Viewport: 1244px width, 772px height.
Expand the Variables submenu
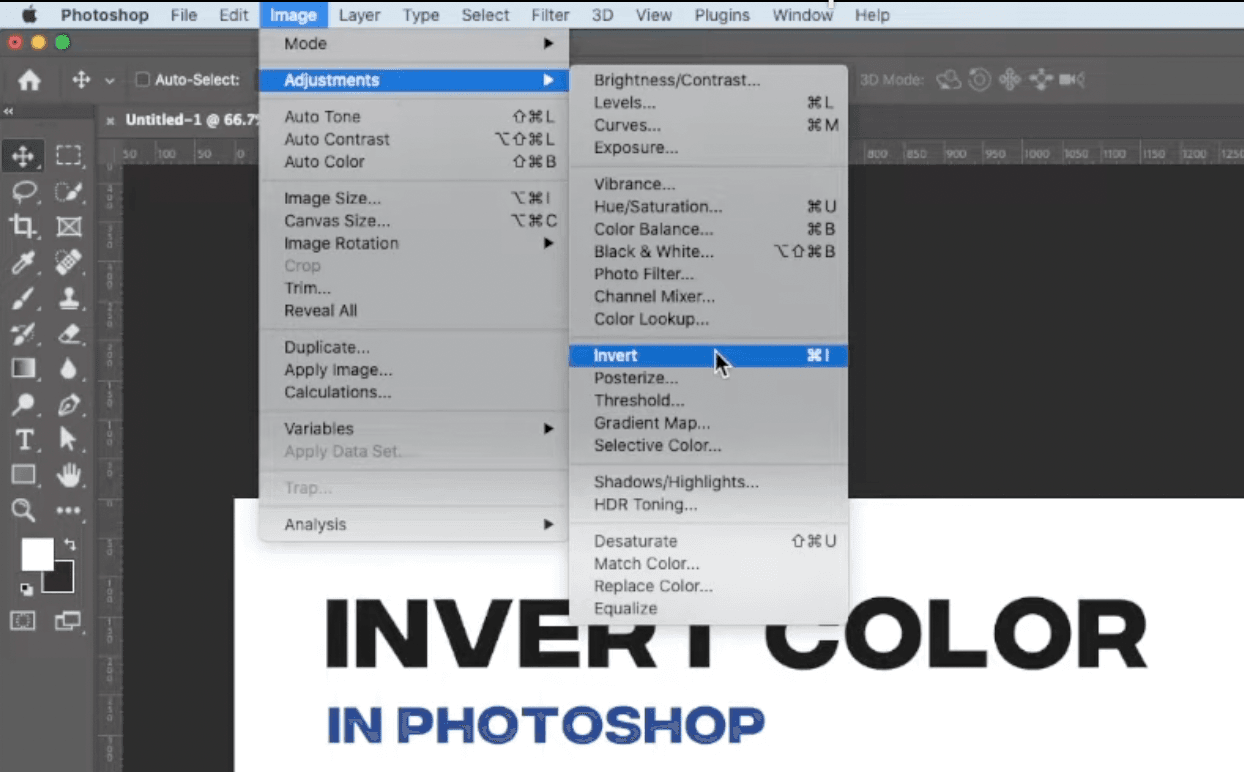click(413, 428)
